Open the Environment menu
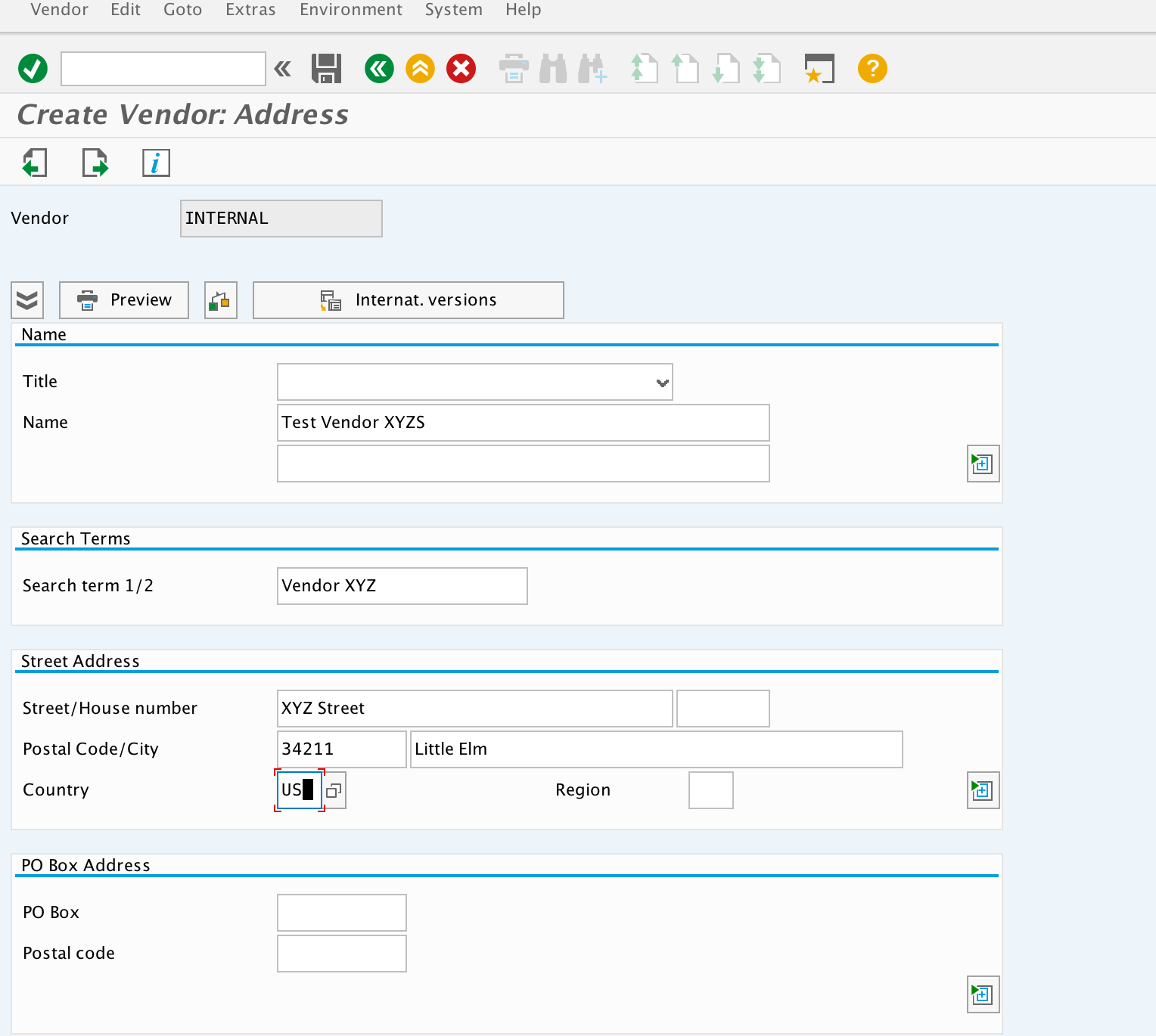 351,10
